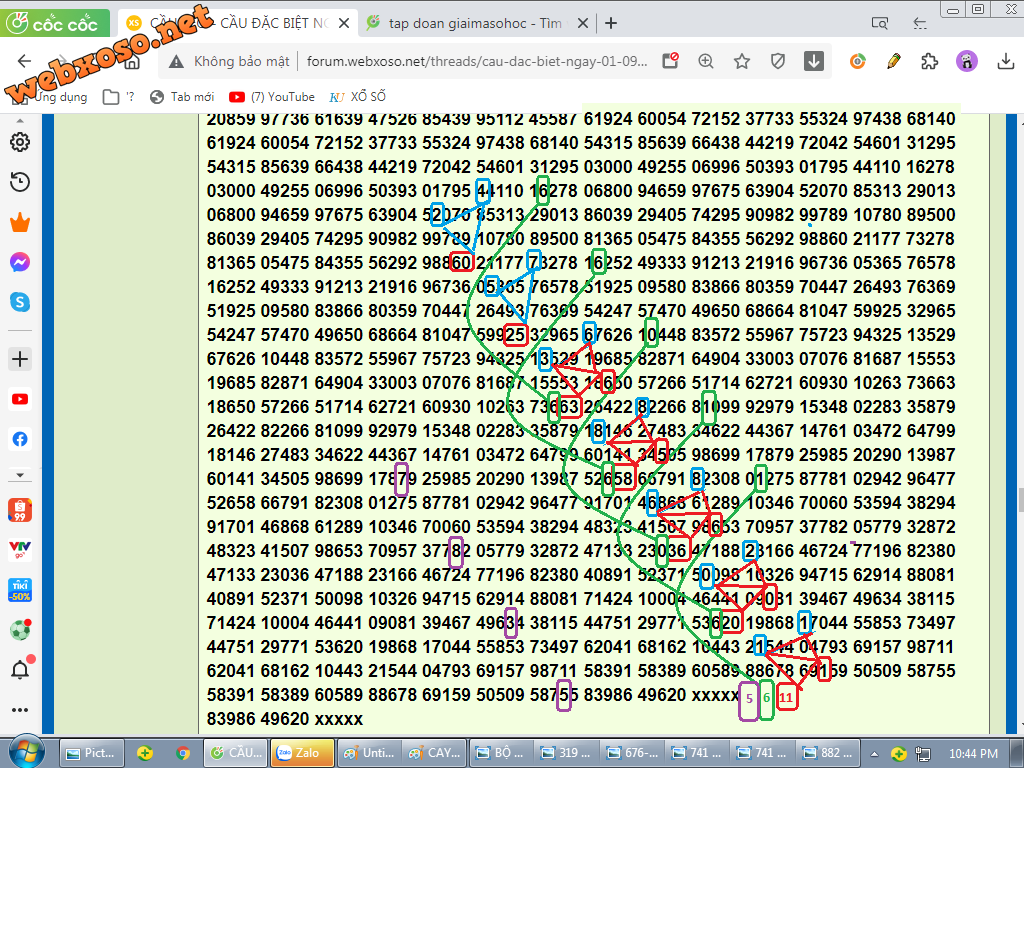Open the YouTube bookmark in bookmarks bar

click(x=271, y=97)
